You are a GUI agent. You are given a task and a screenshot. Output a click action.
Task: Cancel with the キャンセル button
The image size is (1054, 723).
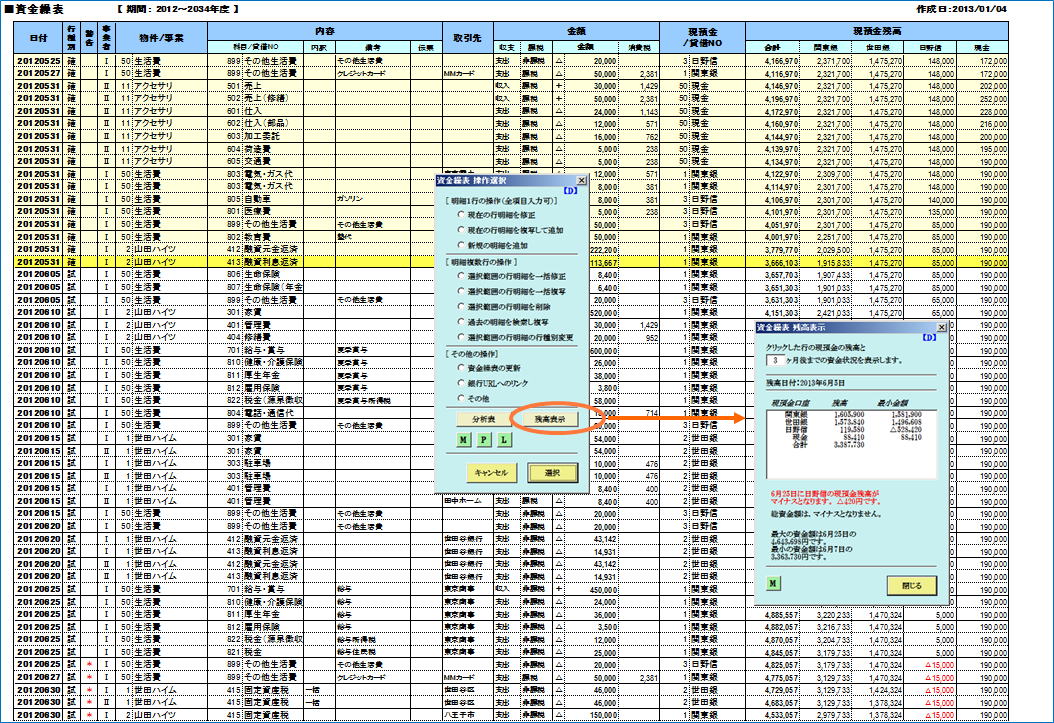pyautogui.click(x=491, y=472)
